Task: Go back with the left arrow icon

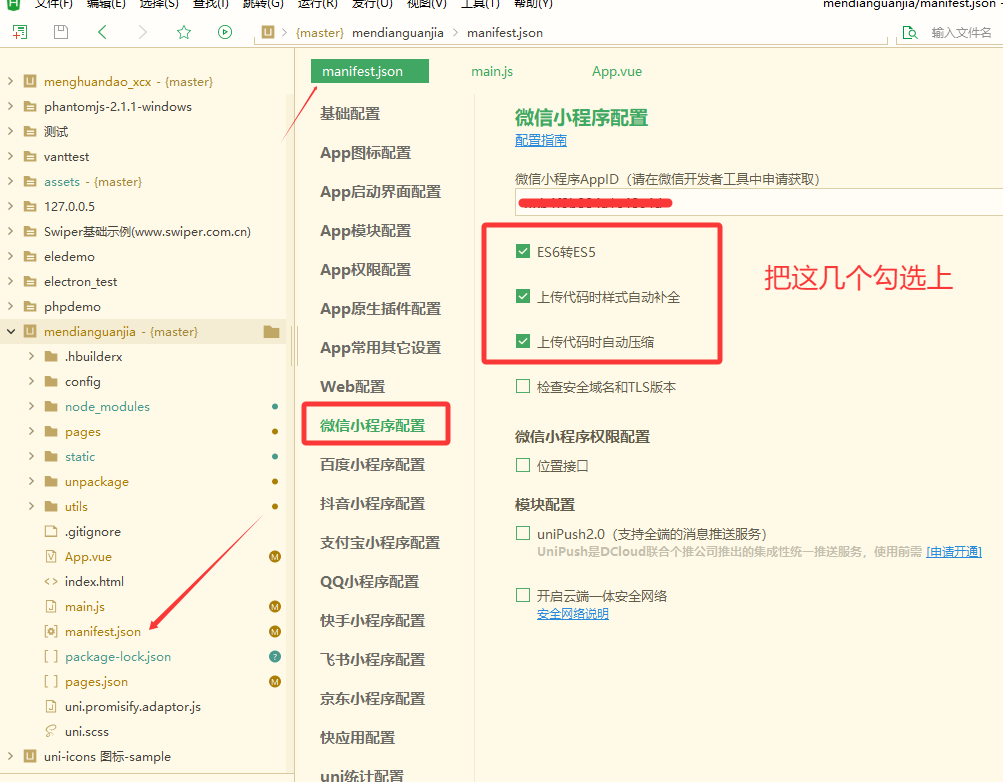Action: pos(102,32)
